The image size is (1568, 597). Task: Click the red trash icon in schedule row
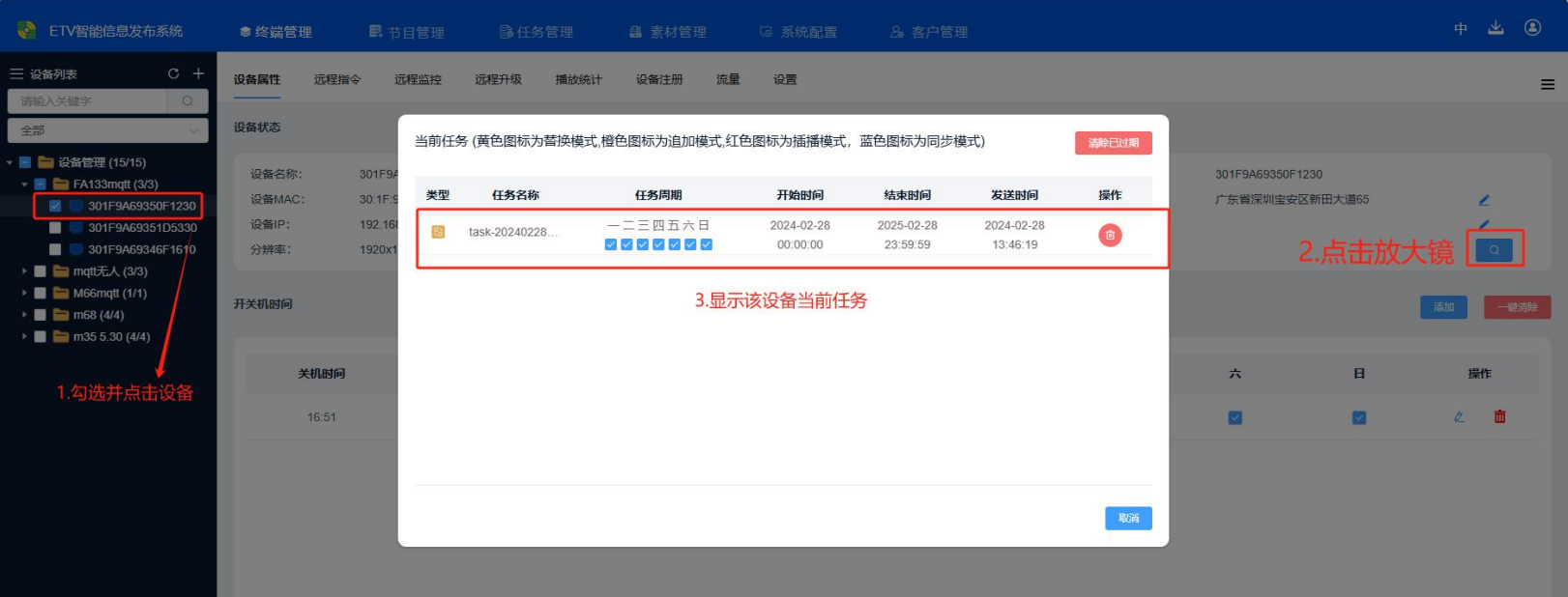1499,417
